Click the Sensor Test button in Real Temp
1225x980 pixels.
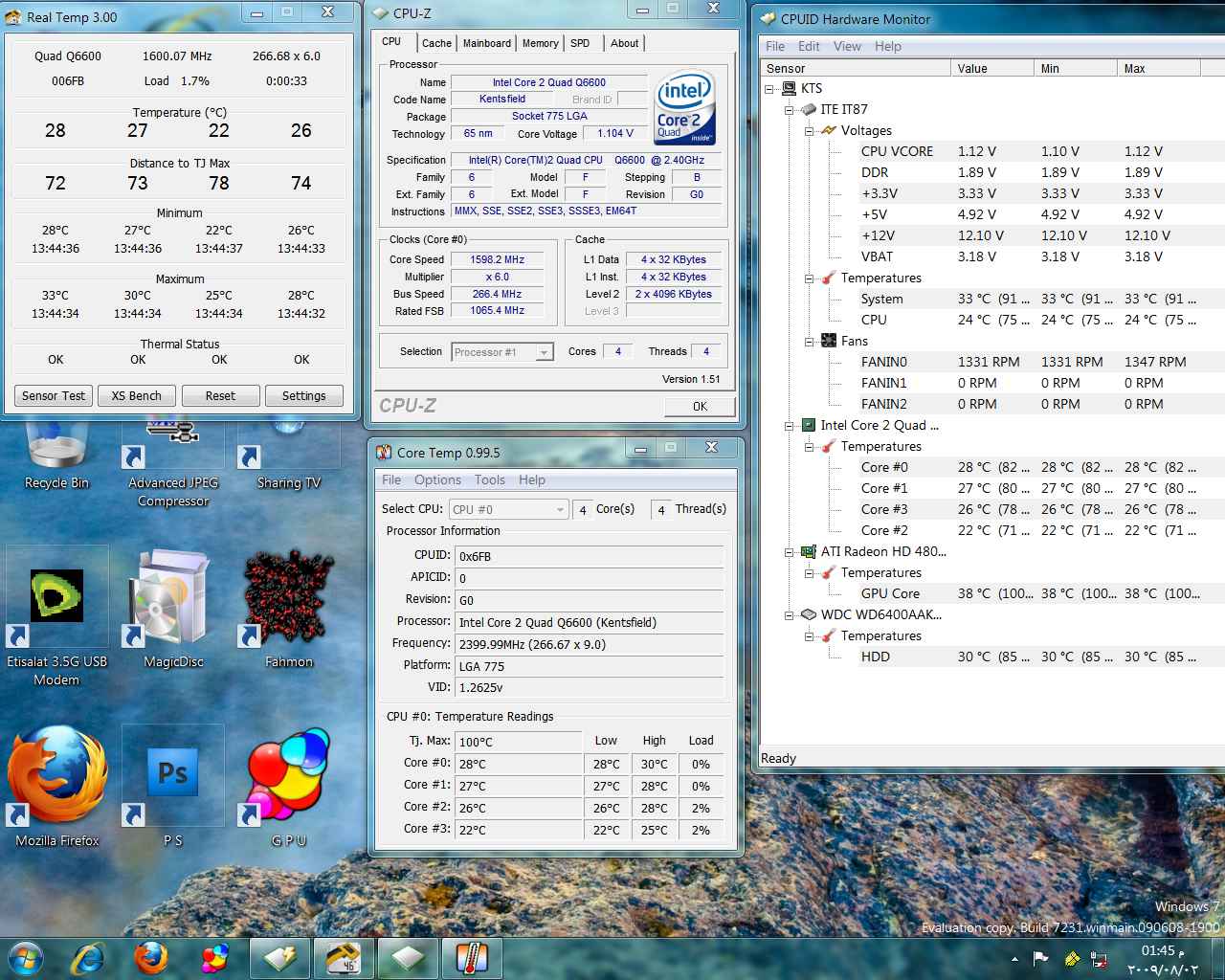(x=54, y=395)
